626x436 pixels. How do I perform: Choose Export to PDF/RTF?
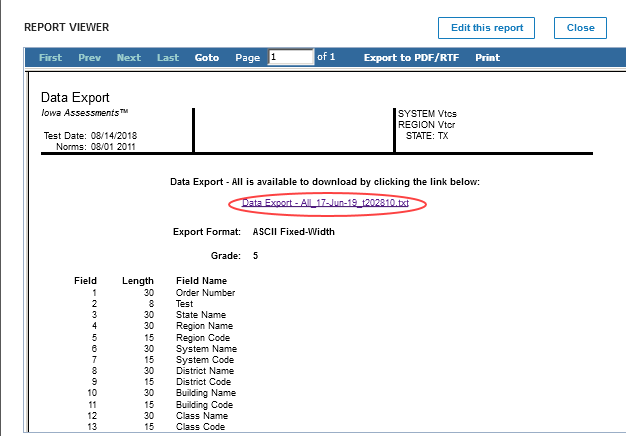[411, 58]
